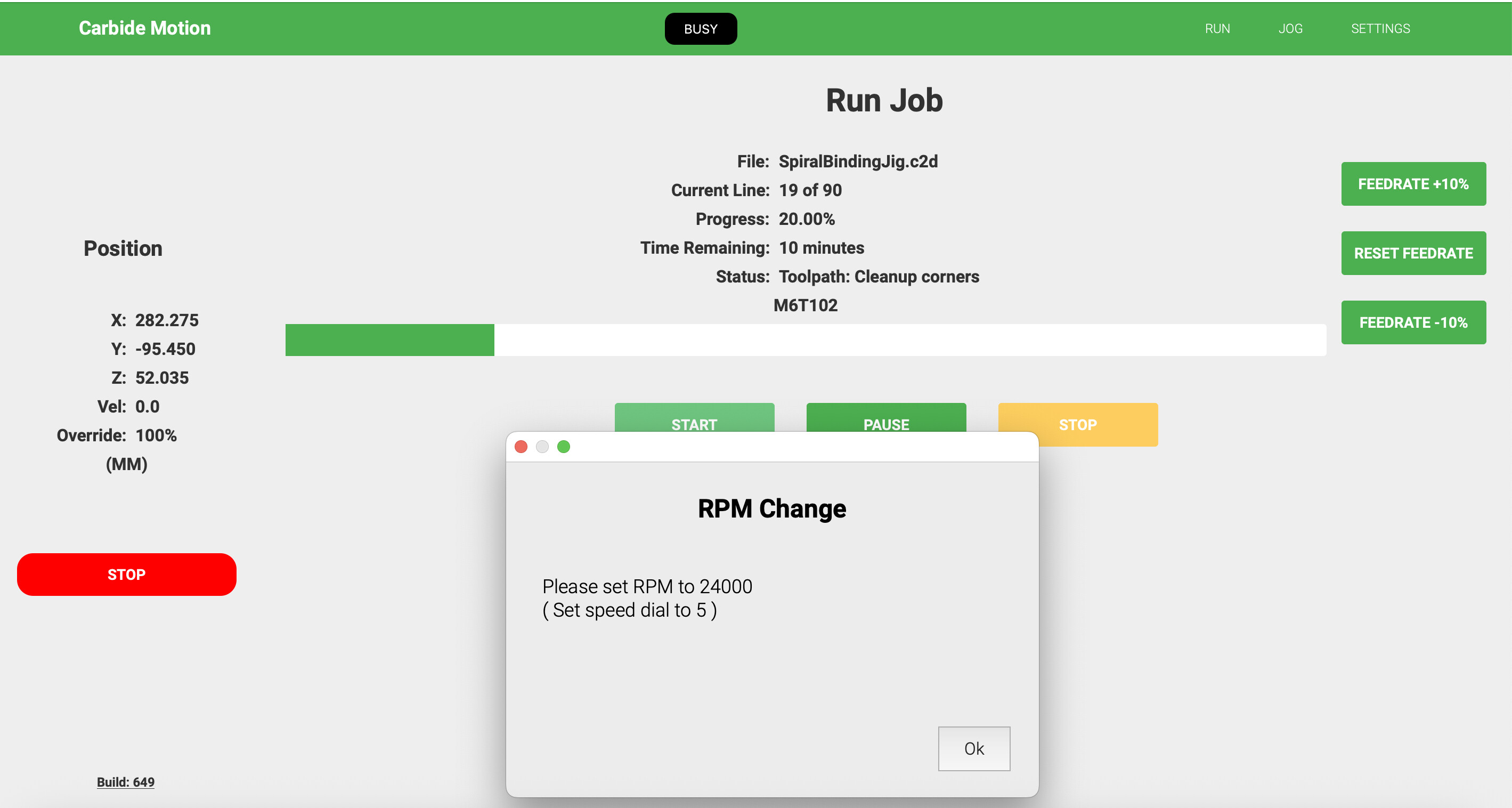Click the Please set RPM to 24000 message

pyautogui.click(x=647, y=586)
